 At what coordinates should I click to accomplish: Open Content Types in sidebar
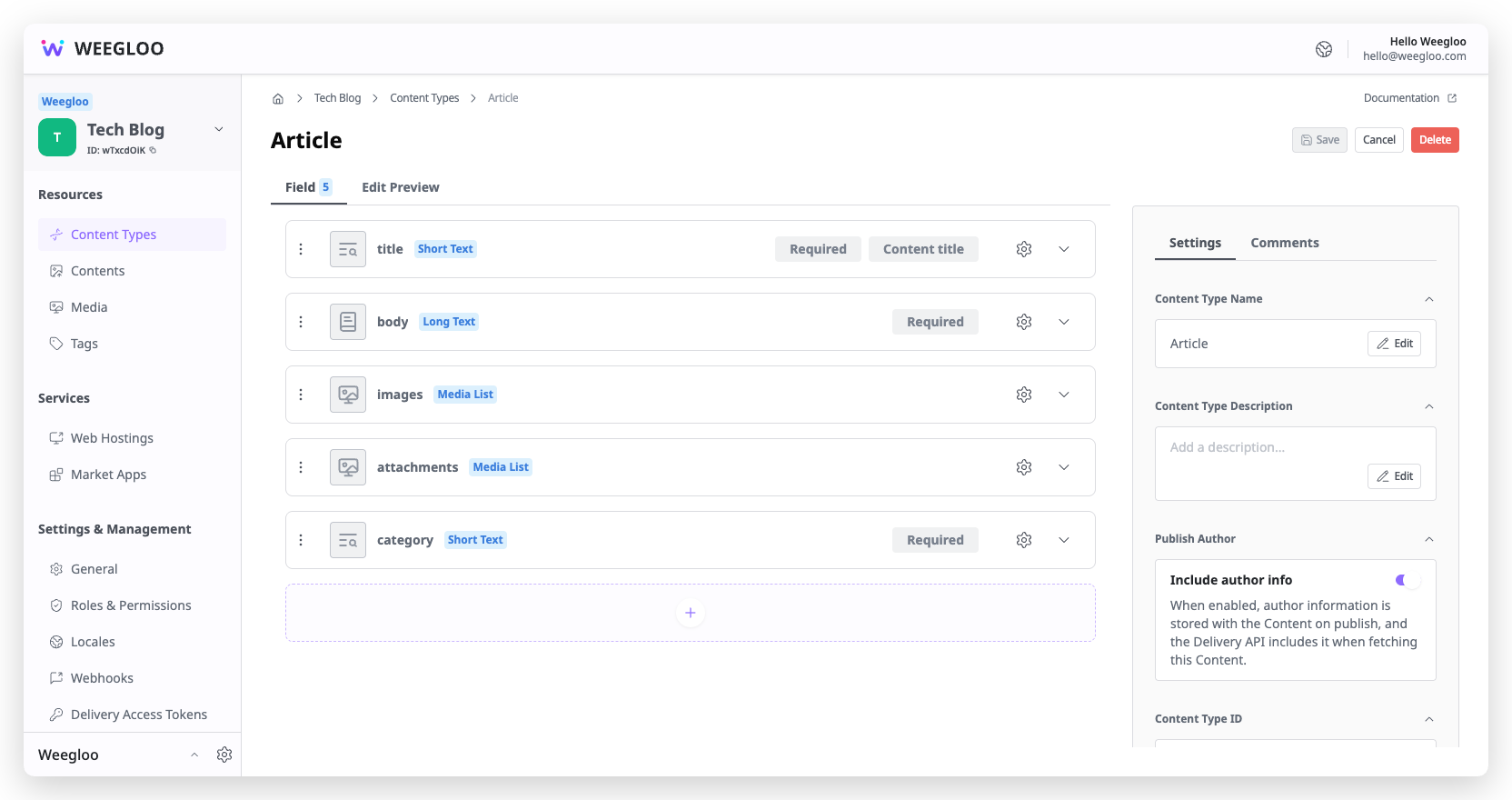132,235
